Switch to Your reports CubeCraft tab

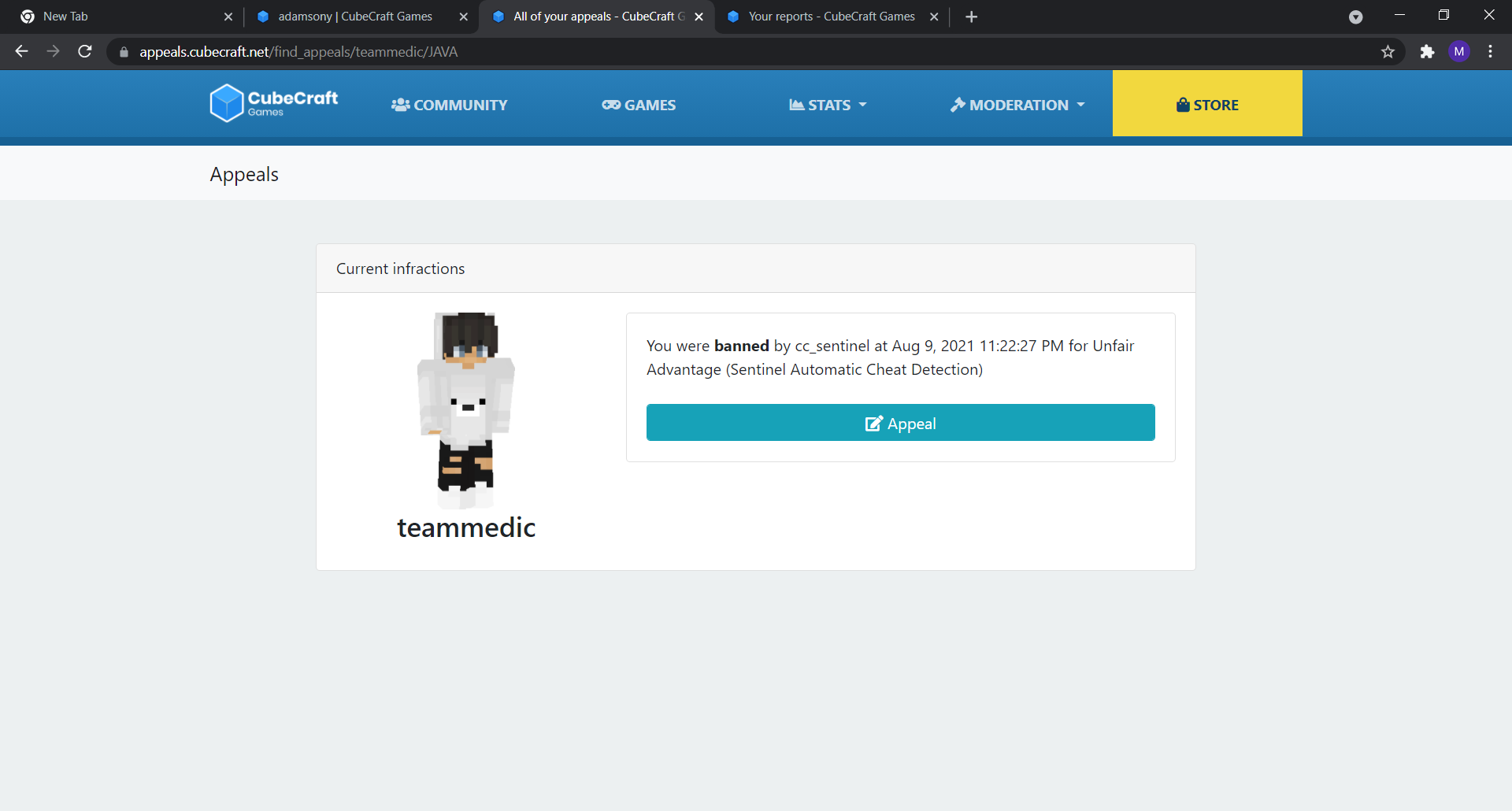tap(831, 17)
